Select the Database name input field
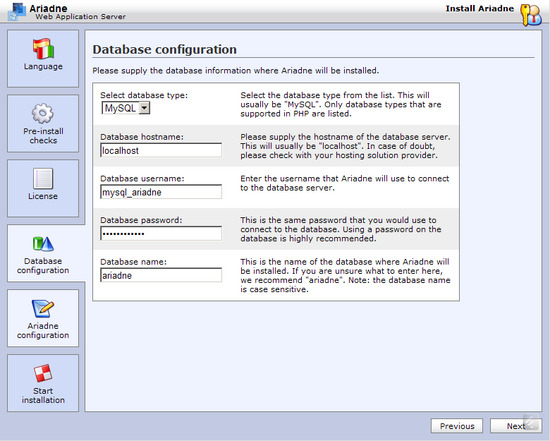The height and width of the screenshot is (441, 550). pos(161,275)
